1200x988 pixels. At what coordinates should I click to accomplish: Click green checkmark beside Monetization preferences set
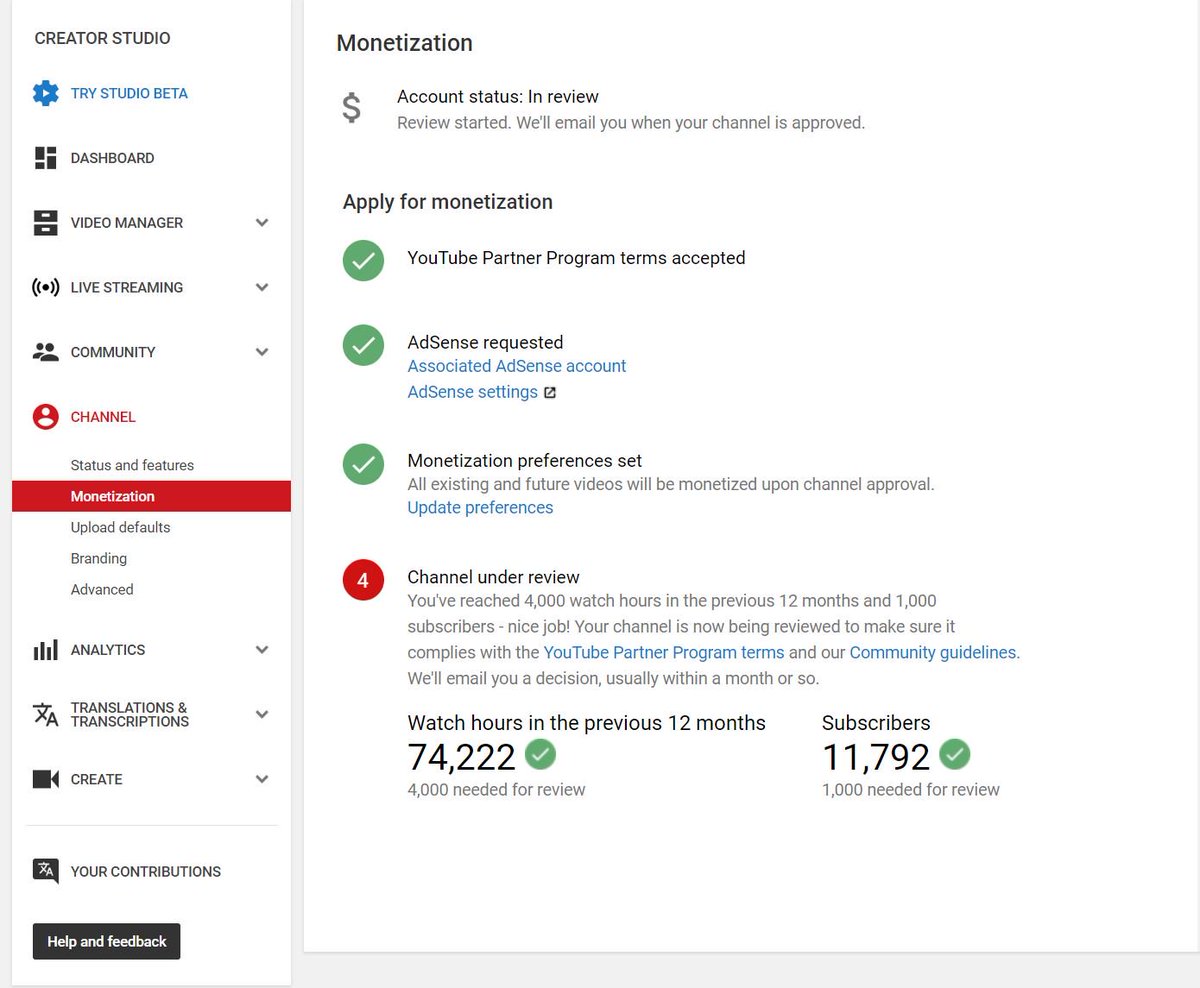coord(363,464)
